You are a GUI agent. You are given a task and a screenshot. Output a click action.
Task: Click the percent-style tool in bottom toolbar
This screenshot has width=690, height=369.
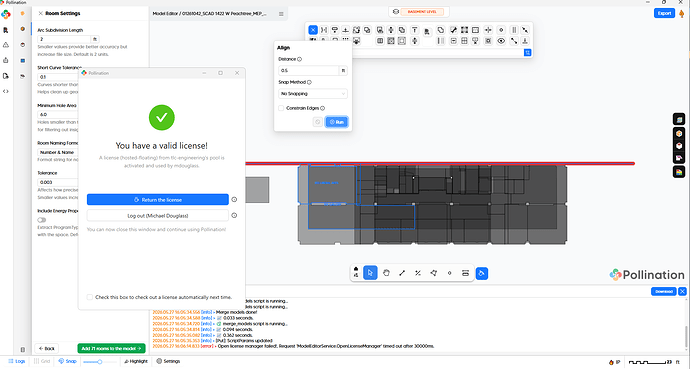tap(418, 273)
